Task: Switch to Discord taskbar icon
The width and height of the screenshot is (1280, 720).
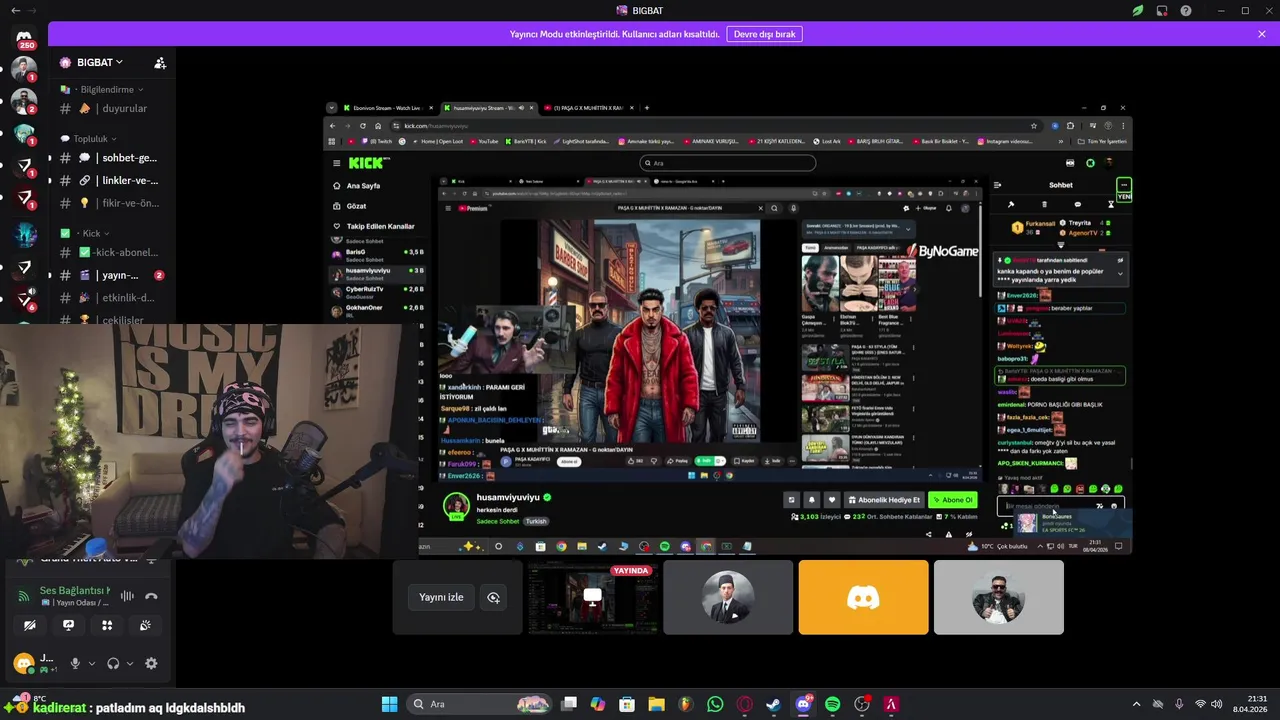Action: pyautogui.click(x=803, y=704)
